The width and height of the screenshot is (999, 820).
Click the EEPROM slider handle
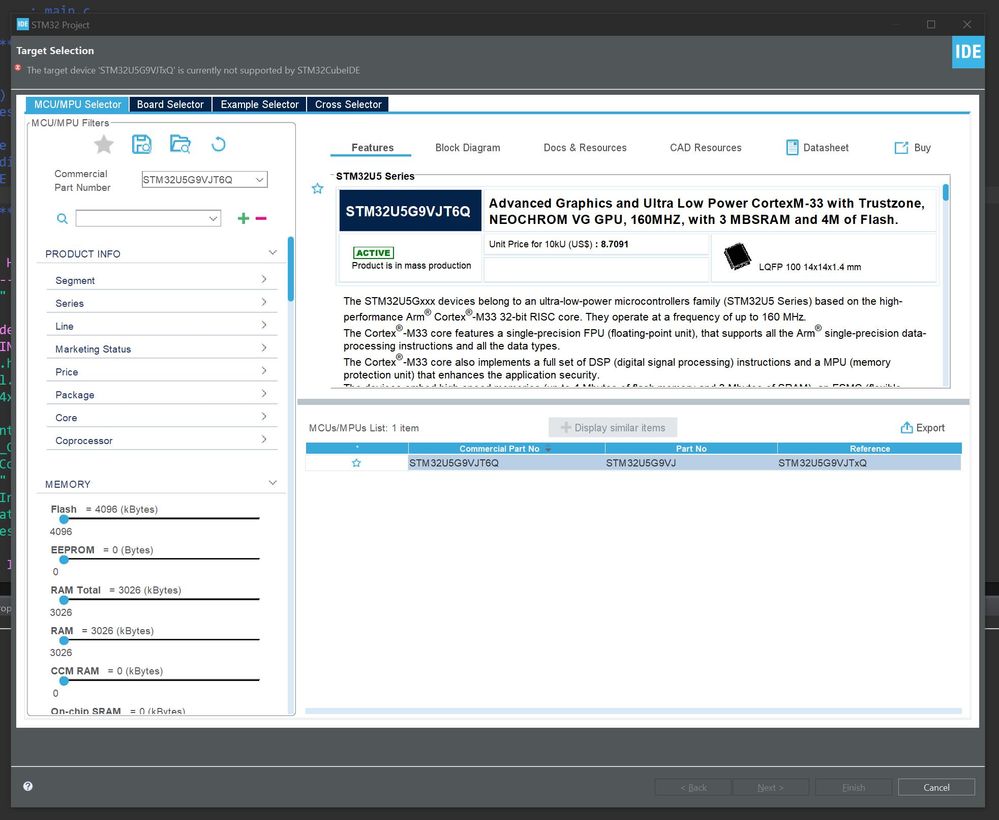click(x=64, y=559)
